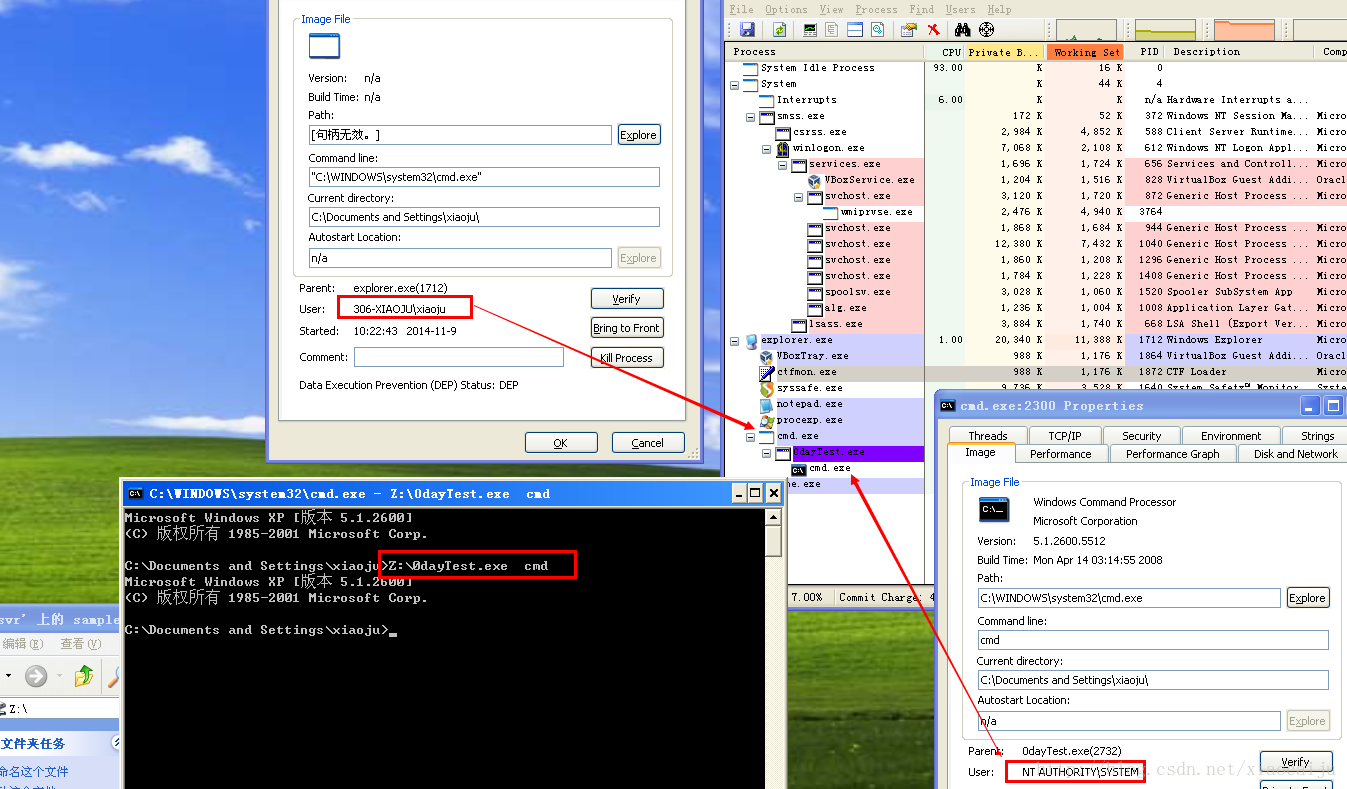Select the child cmd.exe console icon

tap(799, 468)
